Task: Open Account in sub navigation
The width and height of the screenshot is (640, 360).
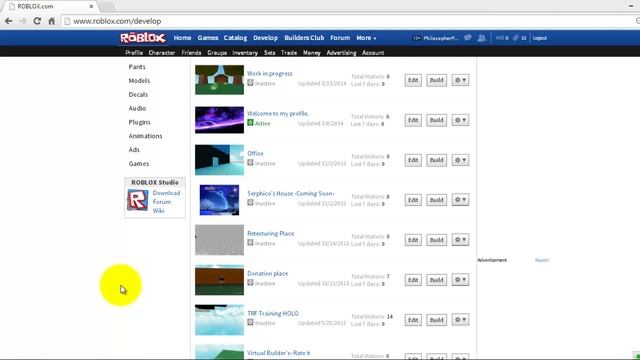Action: [x=373, y=53]
